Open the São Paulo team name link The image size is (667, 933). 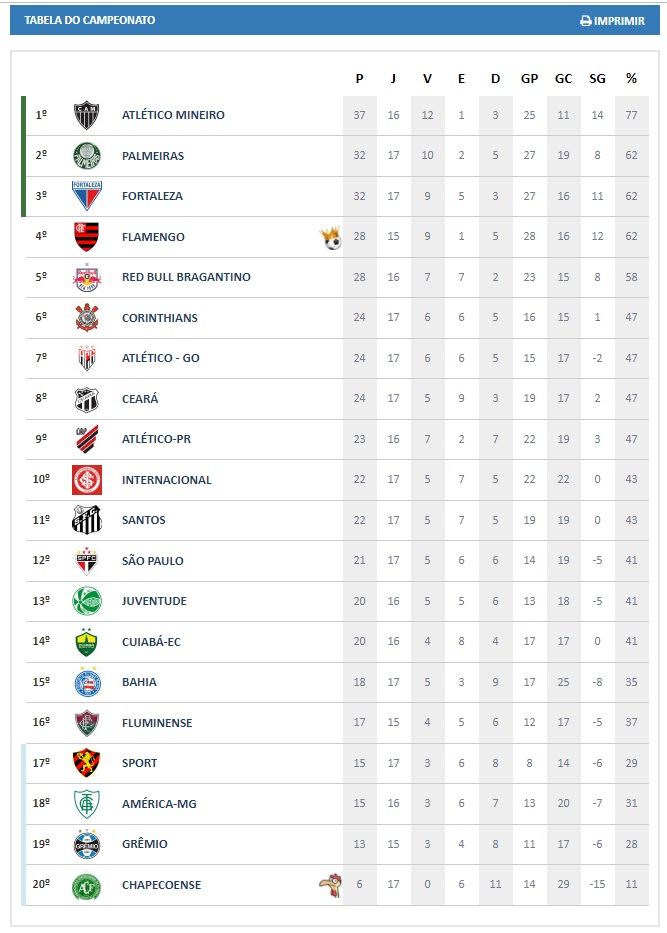point(152,561)
